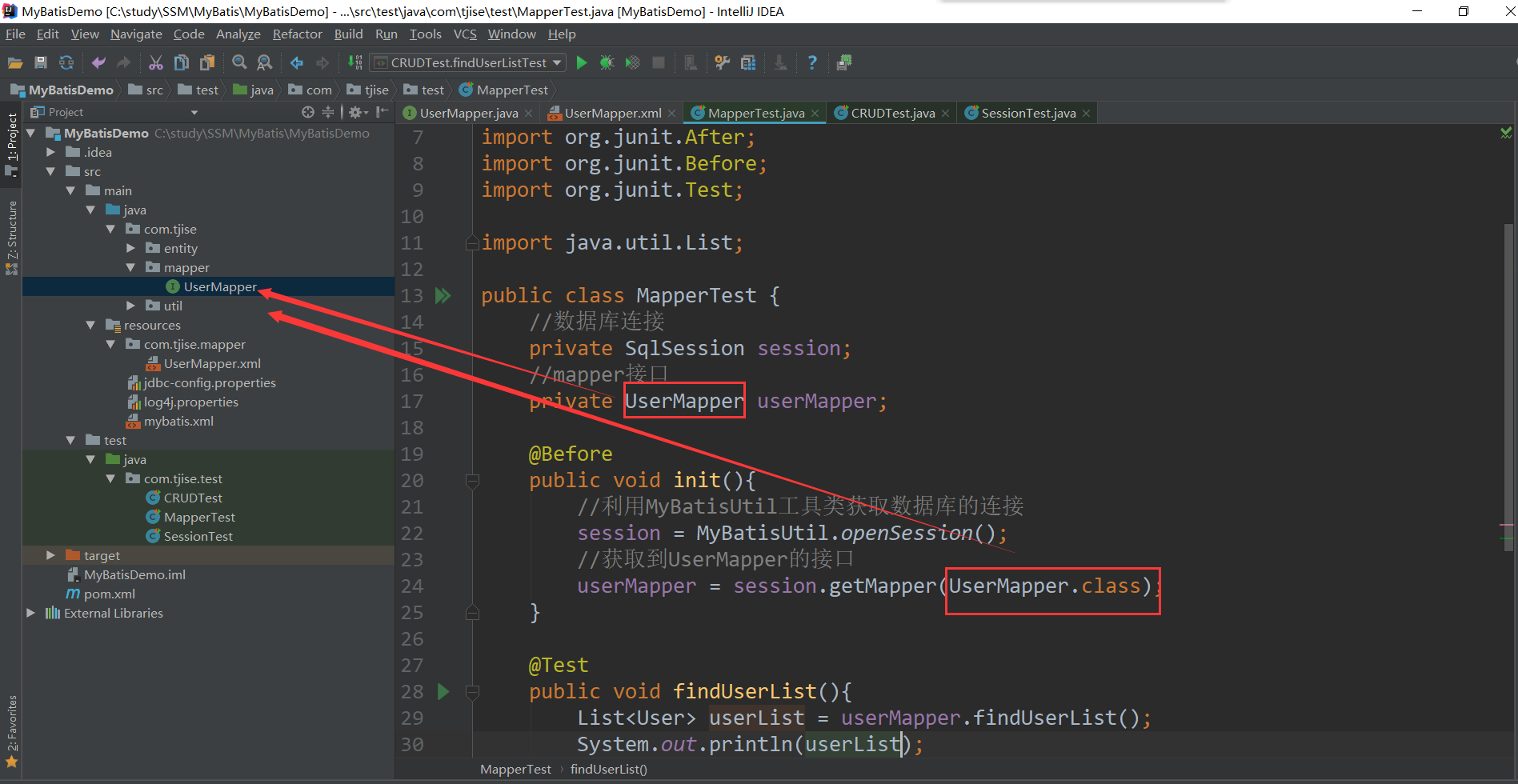Collapse the main folder
This screenshot has width=1518, height=784.
click(70, 190)
